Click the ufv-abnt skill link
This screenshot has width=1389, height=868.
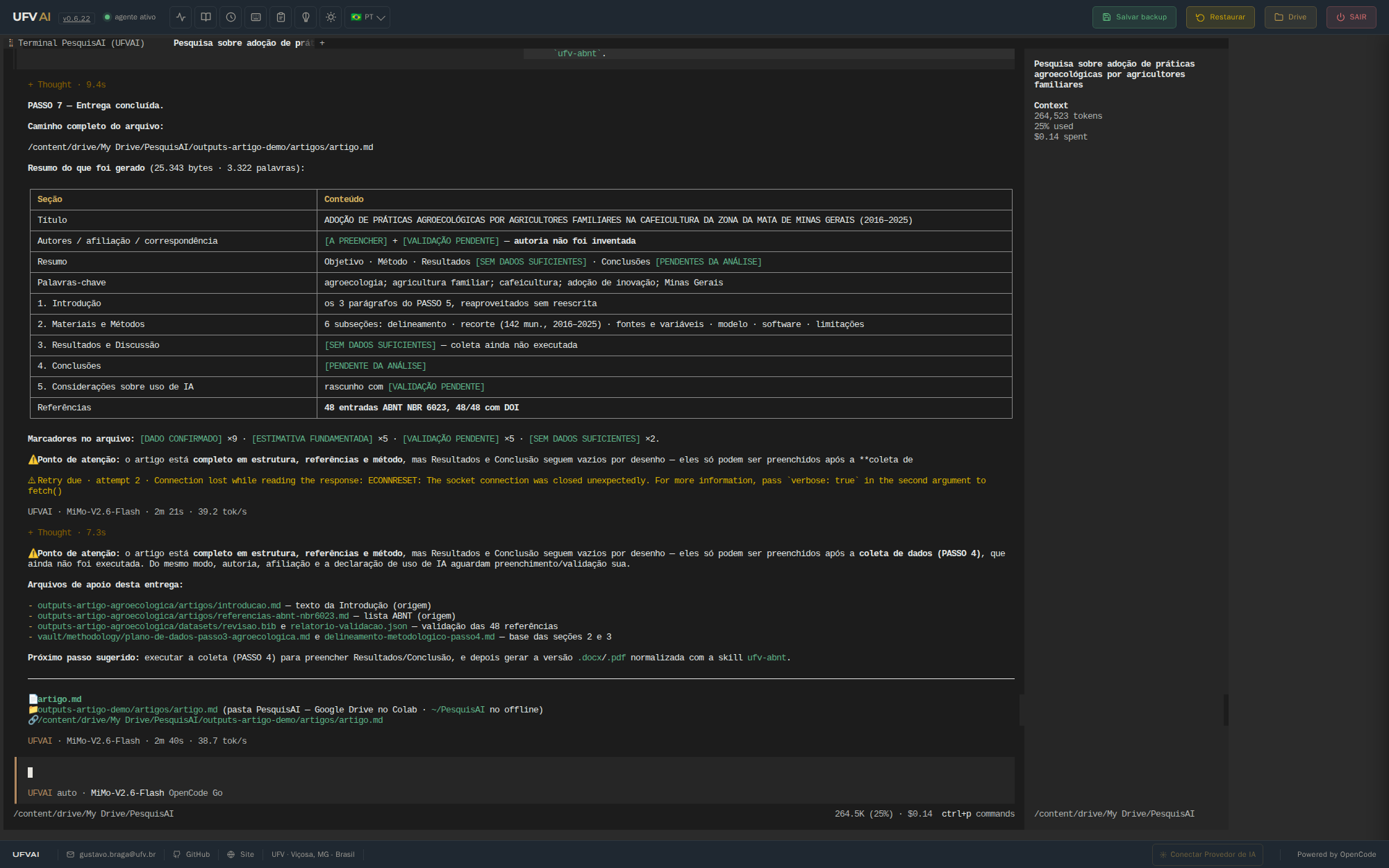[767, 658]
